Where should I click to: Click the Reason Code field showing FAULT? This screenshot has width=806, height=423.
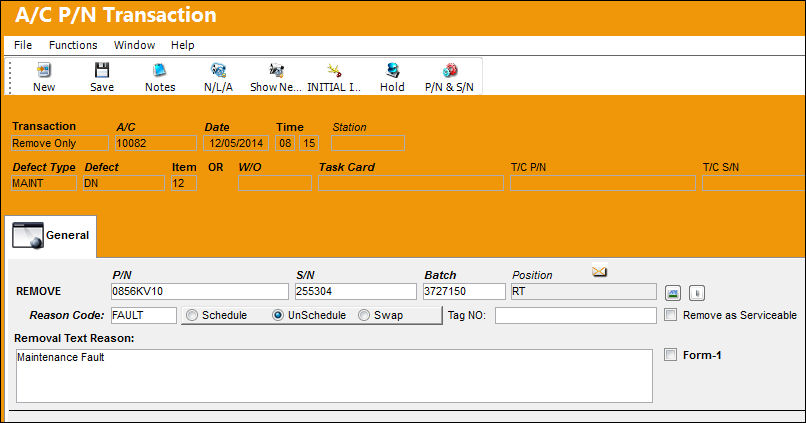144,315
